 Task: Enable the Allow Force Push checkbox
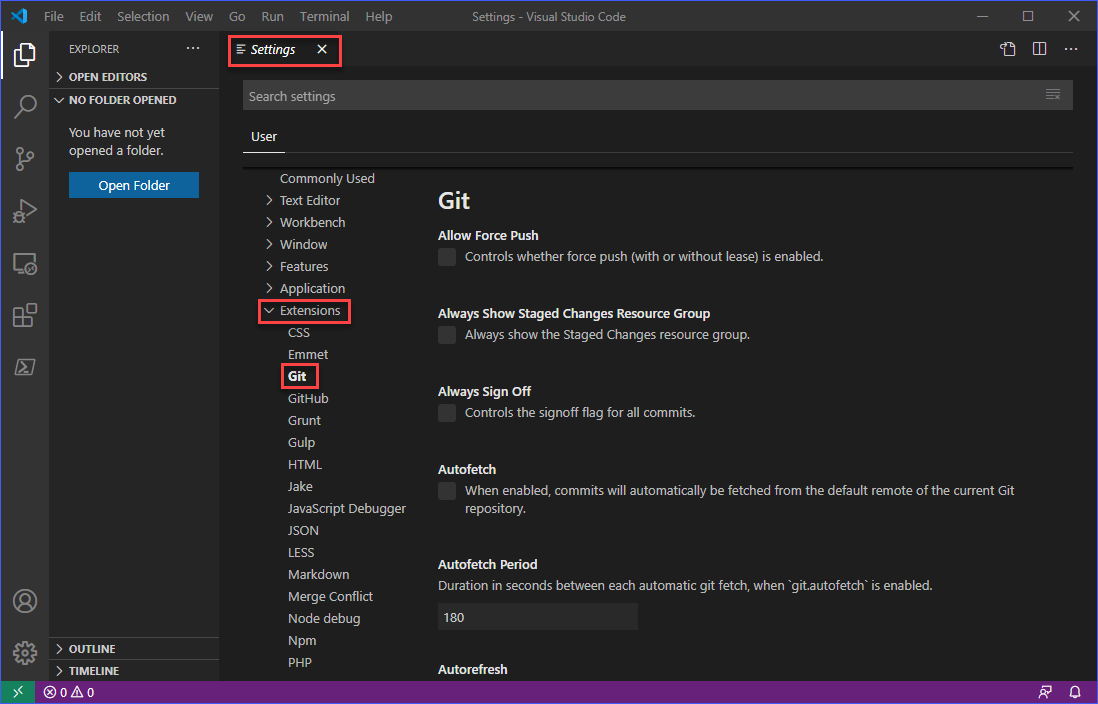[446, 257]
